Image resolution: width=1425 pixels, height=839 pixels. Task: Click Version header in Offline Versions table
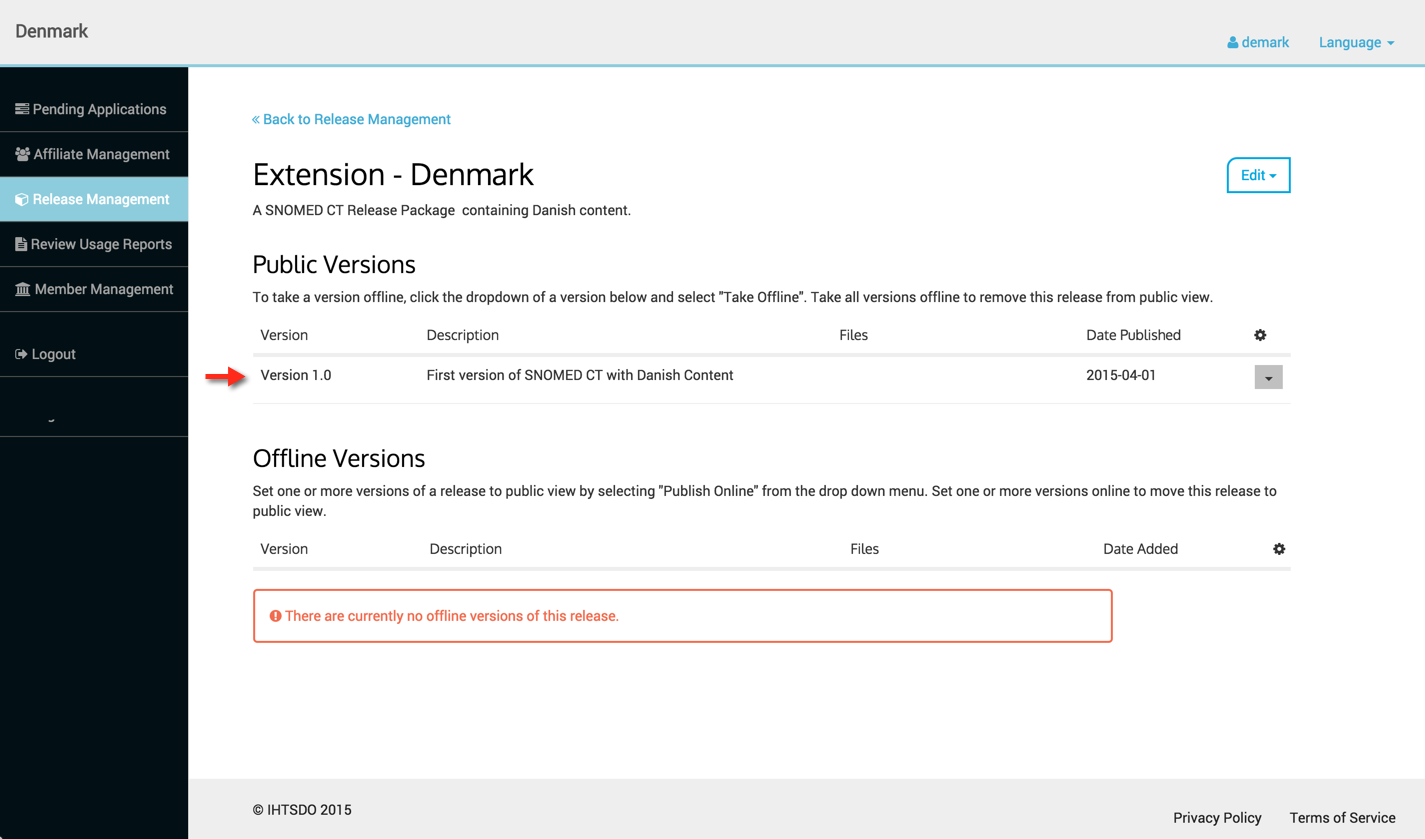(284, 549)
